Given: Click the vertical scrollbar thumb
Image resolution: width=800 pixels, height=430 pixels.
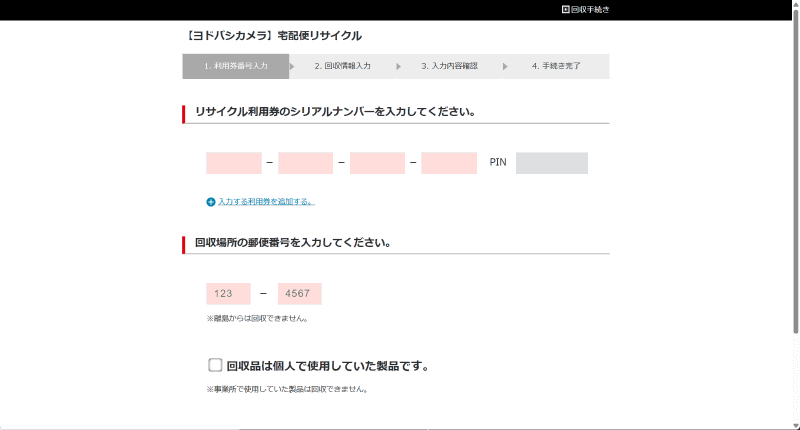Looking at the screenshot, I should 795,171.
